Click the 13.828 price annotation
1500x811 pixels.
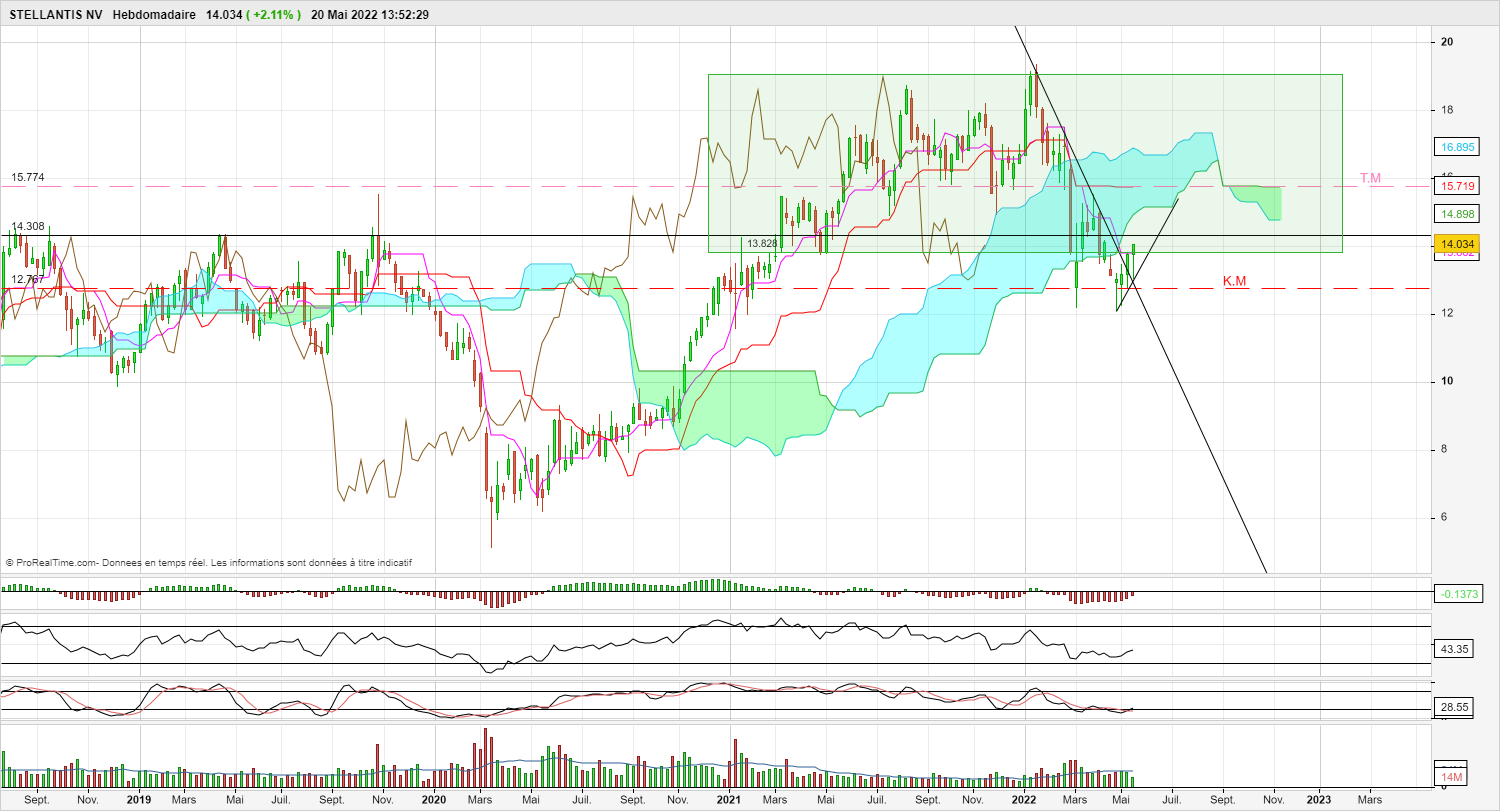click(x=762, y=243)
